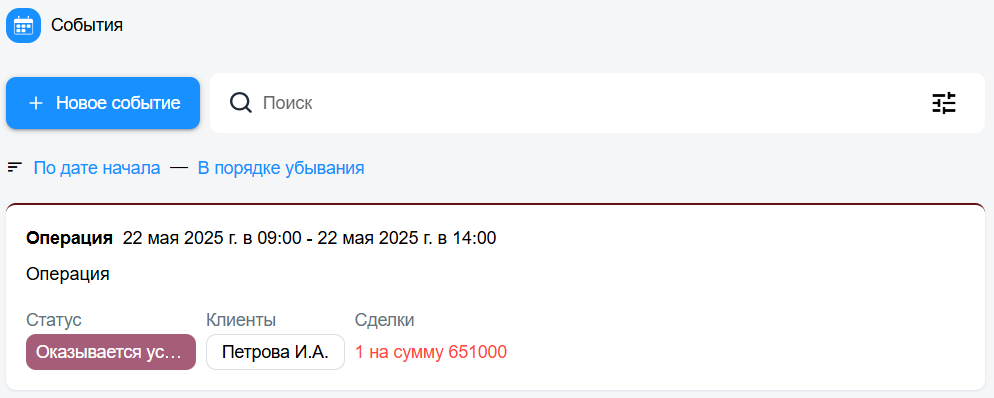
Task: Click the blue calendar Events icon
Action: point(23,25)
